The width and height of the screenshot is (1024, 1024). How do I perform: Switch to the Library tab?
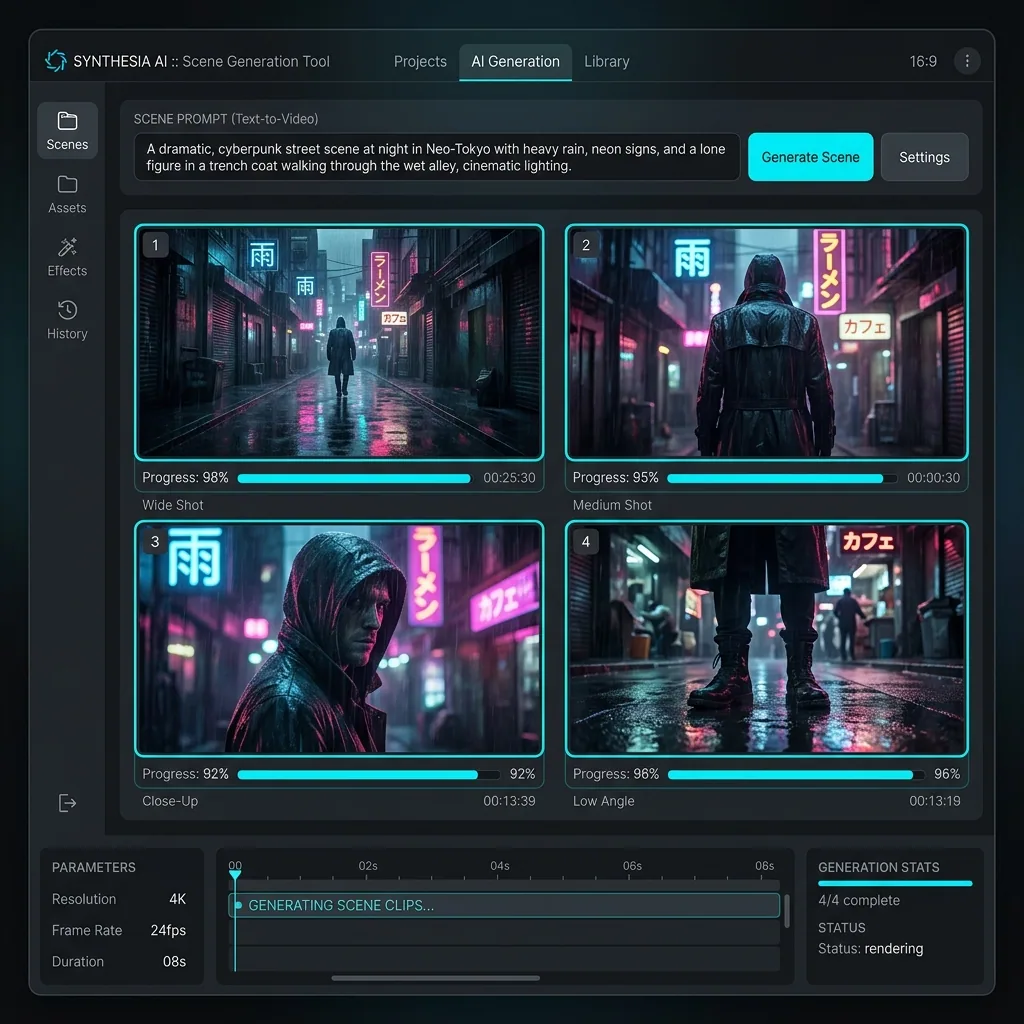pyautogui.click(x=606, y=61)
